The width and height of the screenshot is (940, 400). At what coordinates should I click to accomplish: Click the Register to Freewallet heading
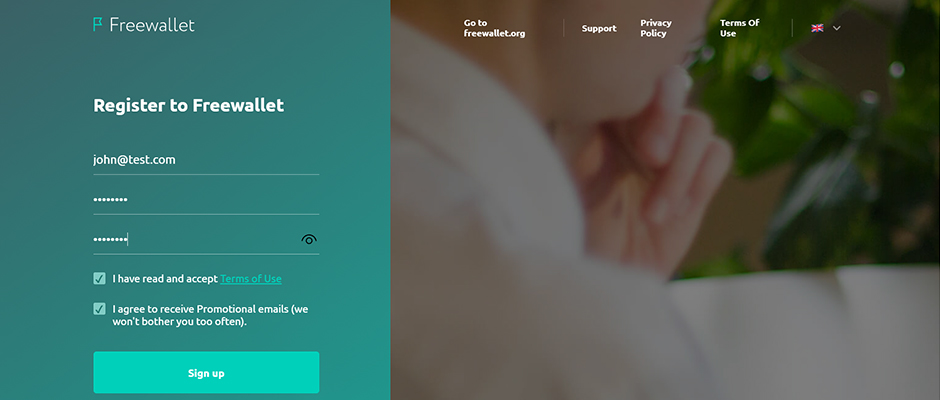tap(189, 106)
